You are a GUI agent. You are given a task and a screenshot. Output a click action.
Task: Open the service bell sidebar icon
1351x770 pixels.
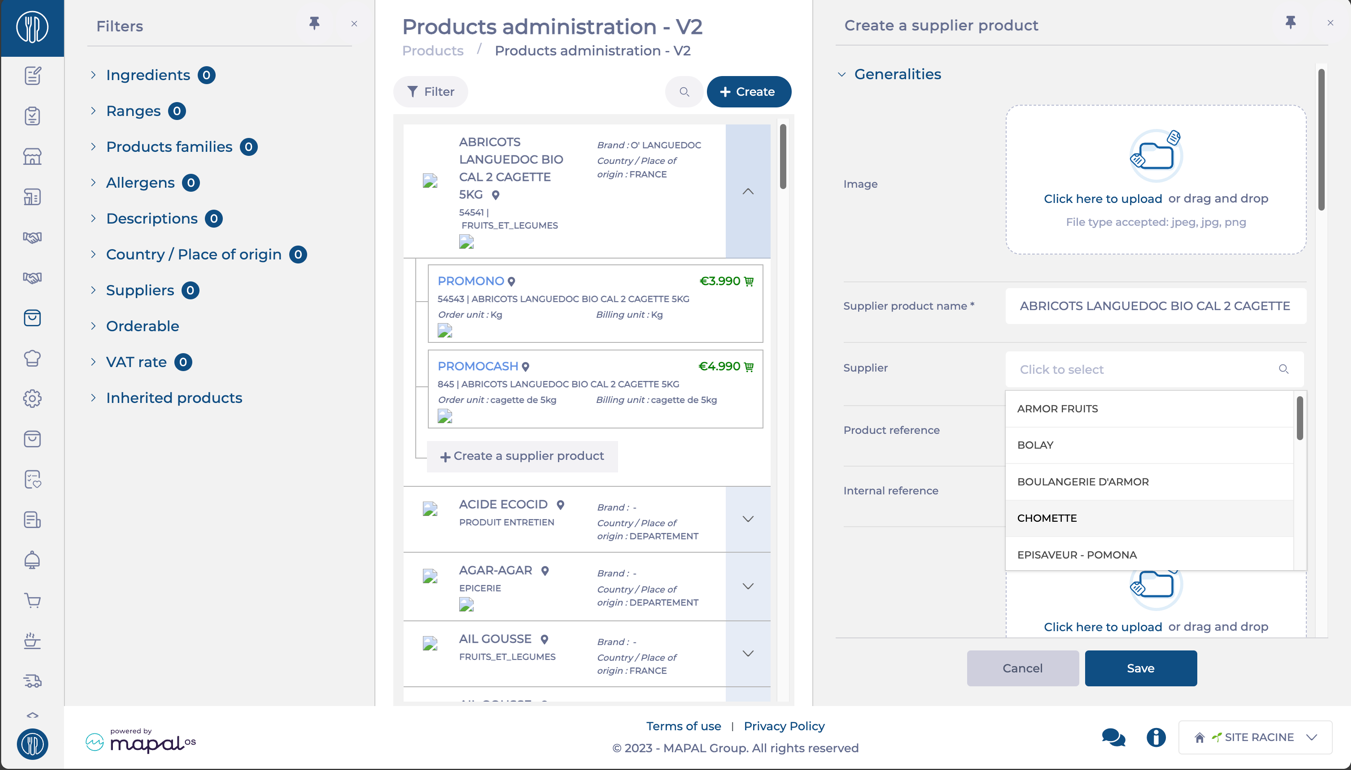tap(32, 560)
